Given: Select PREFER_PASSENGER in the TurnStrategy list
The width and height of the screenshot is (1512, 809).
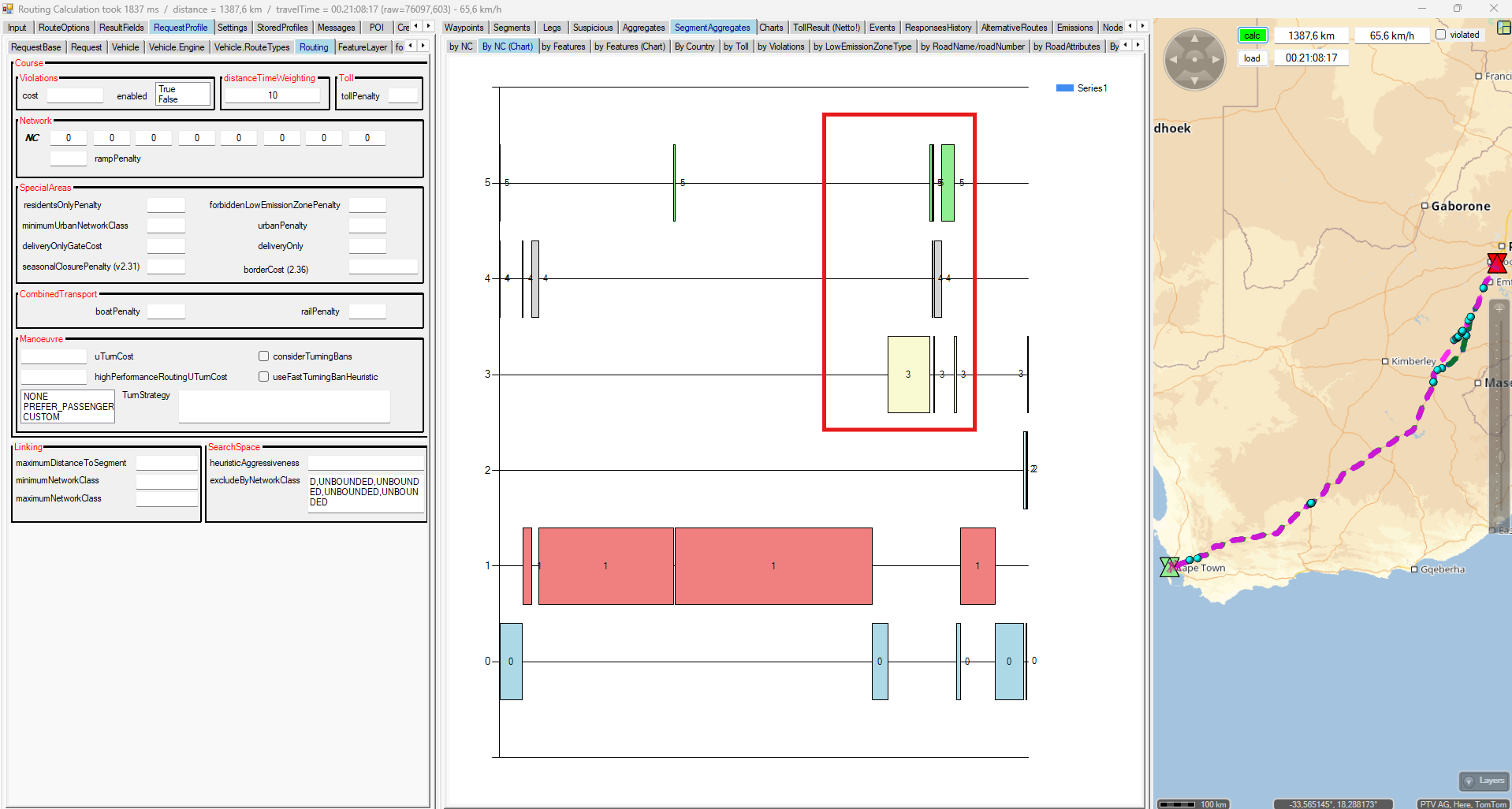Looking at the screenshot, I should click(68, 407).
